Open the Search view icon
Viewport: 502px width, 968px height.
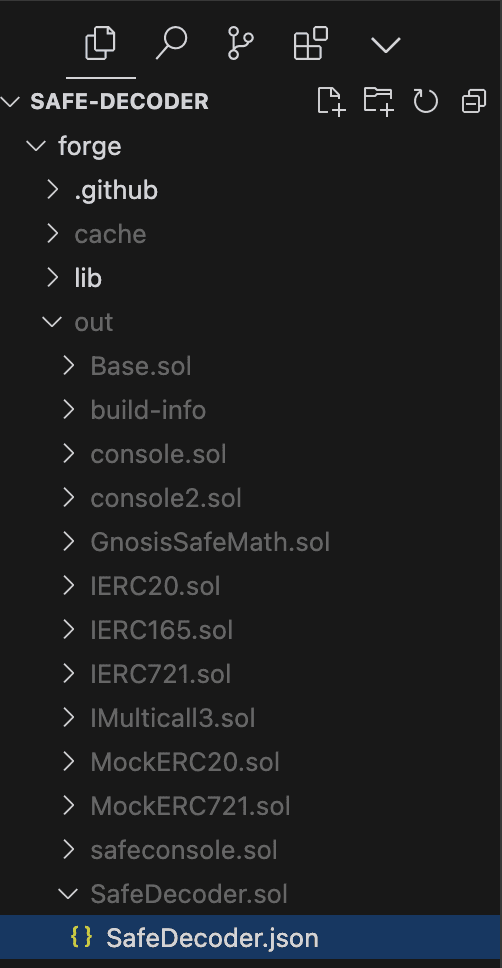tap(171, 44)
